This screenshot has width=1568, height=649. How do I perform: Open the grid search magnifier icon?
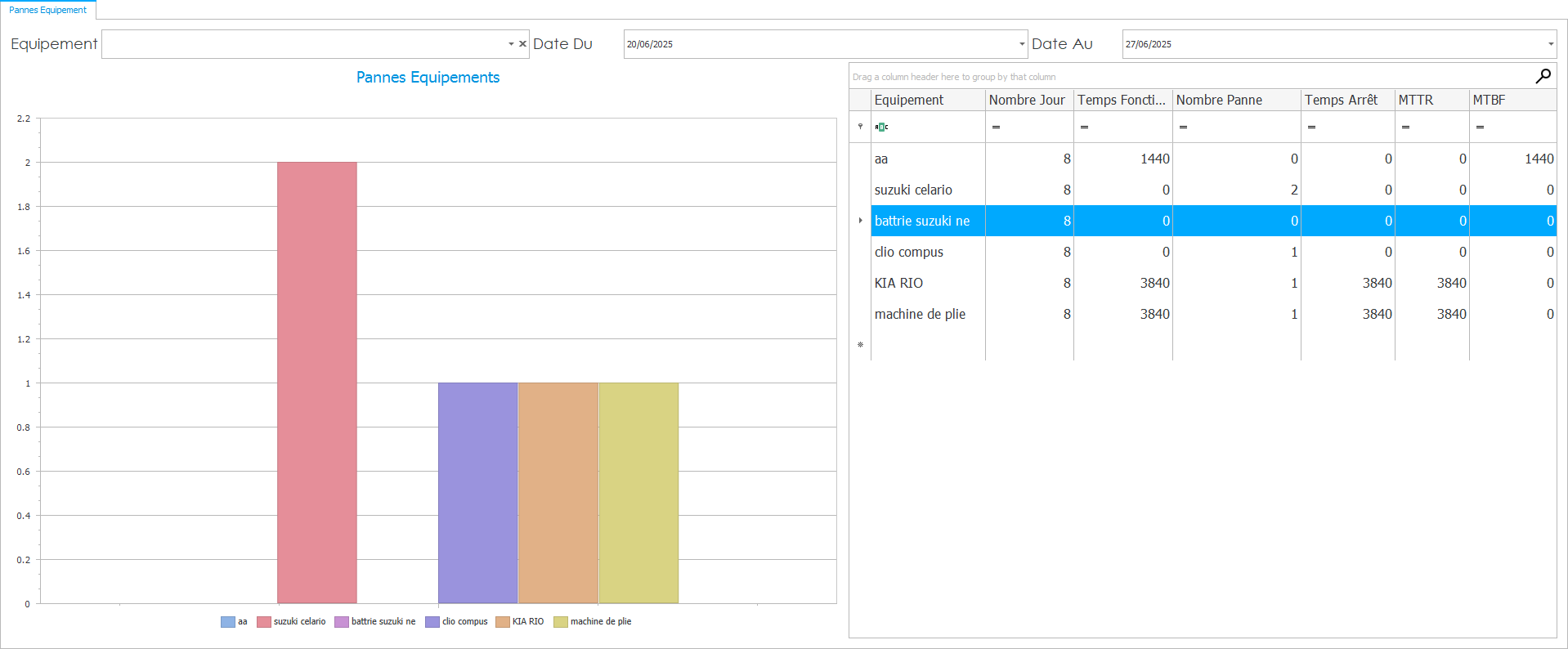[1543, 76]
